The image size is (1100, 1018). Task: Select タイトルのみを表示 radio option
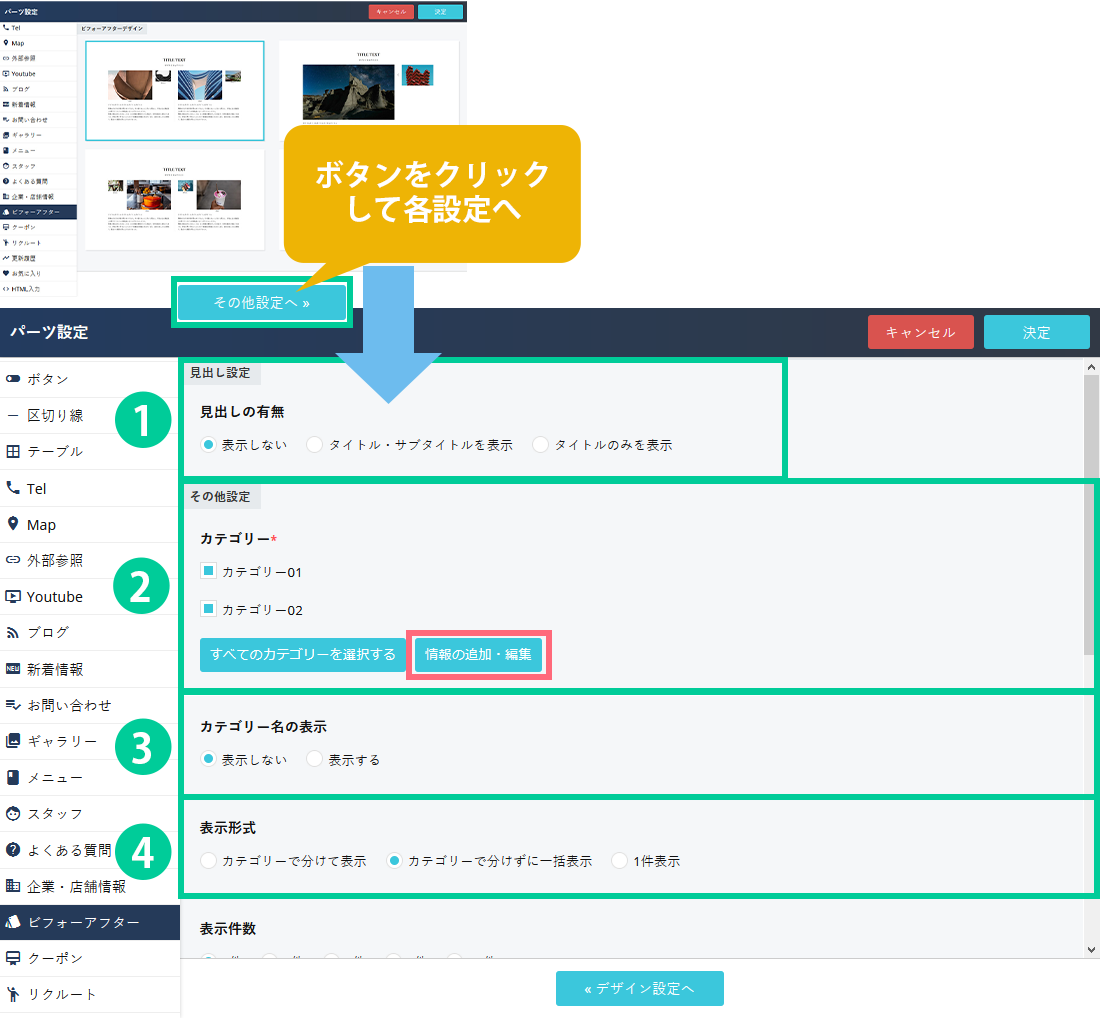541,445
